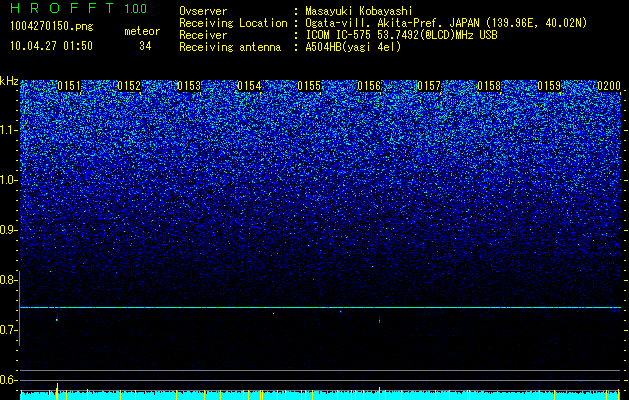Click the cyan signal level bar at bottom
This screenshot has height=400, width=629.
coord(320,395)
